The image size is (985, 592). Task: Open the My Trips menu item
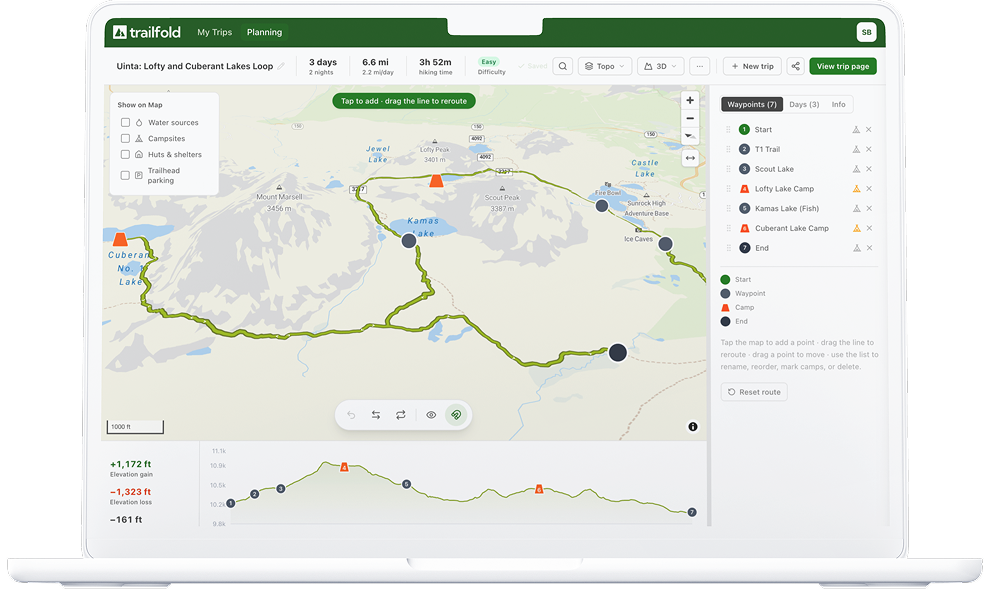[214, 32]
